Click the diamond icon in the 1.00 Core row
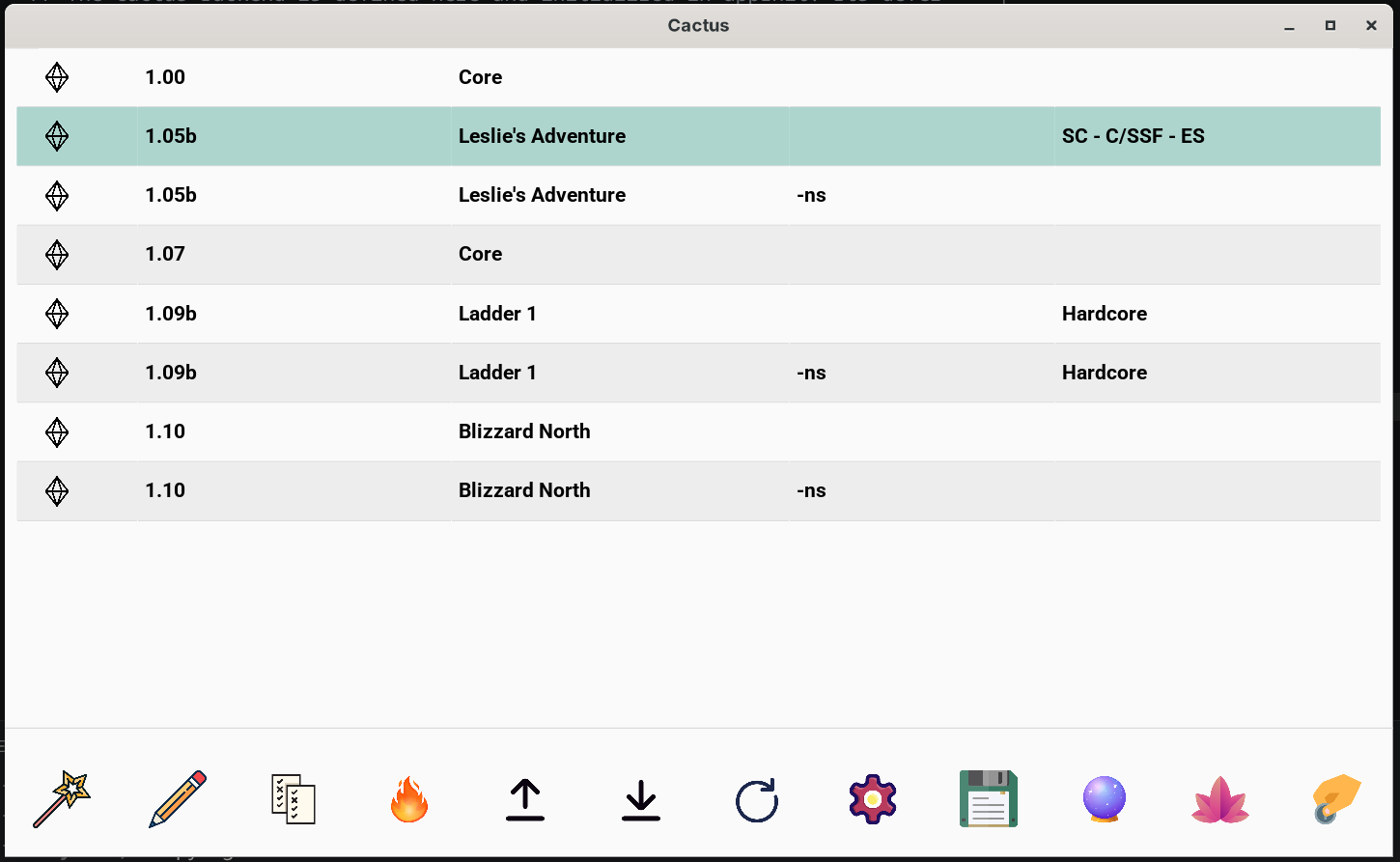1400x862 pixels. pyautogui.click(x=57, y=77)
